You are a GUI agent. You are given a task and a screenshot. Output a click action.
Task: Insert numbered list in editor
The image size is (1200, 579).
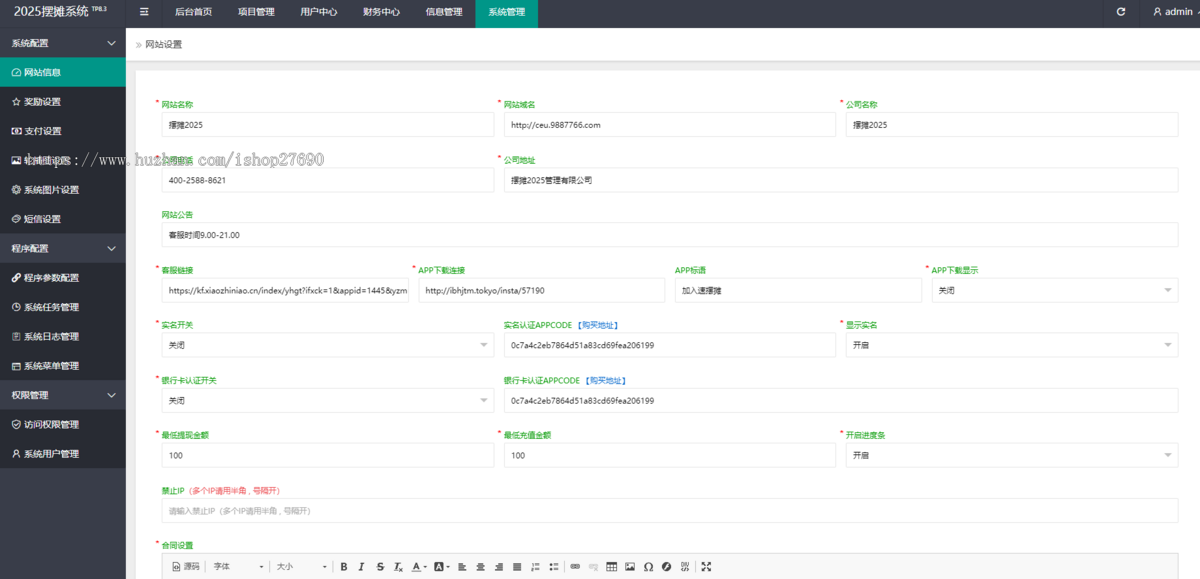click(x=535, y=566)
